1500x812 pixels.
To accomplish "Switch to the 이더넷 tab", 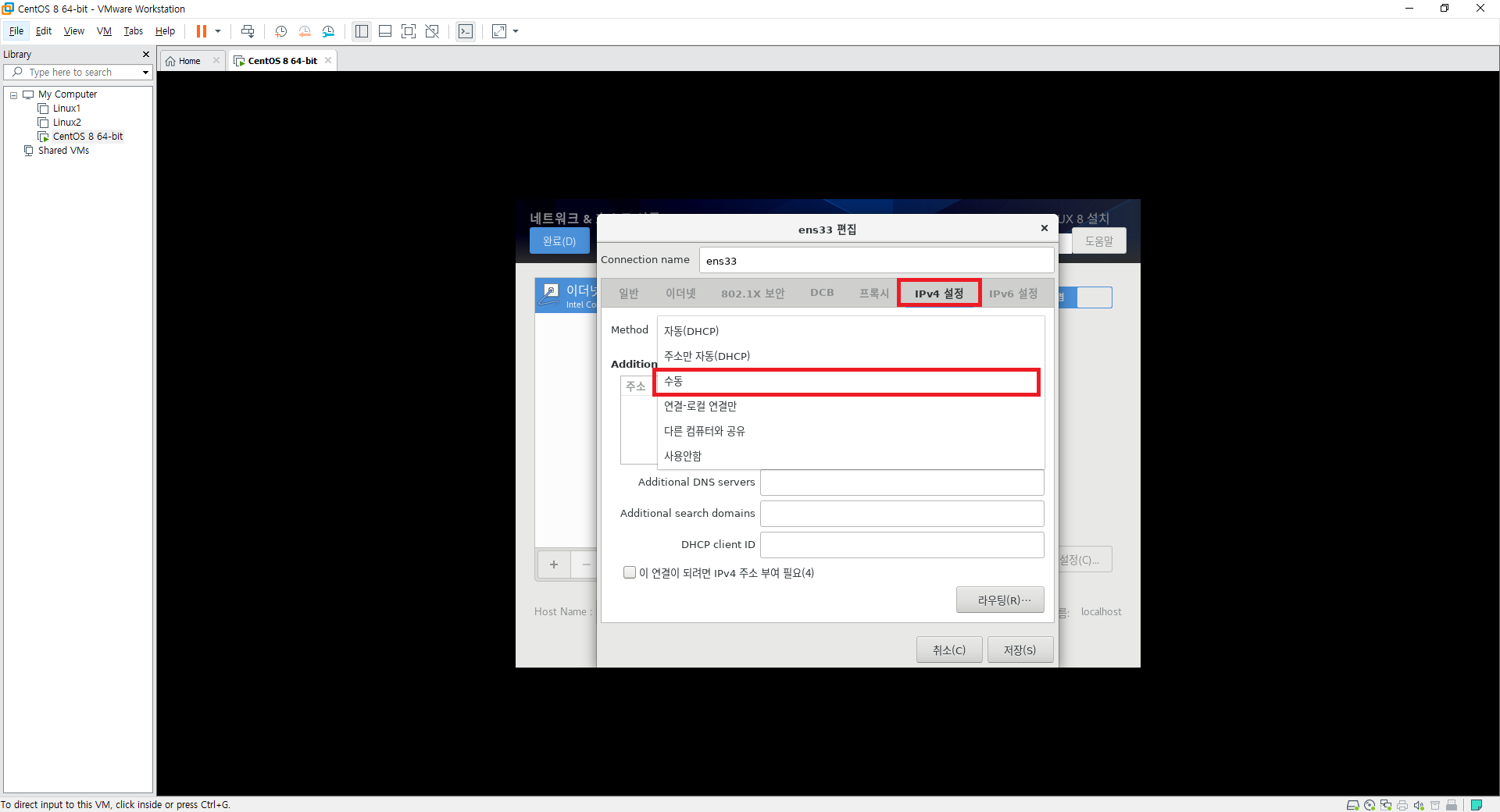I will pyautogui.click(x=680, y=293).
